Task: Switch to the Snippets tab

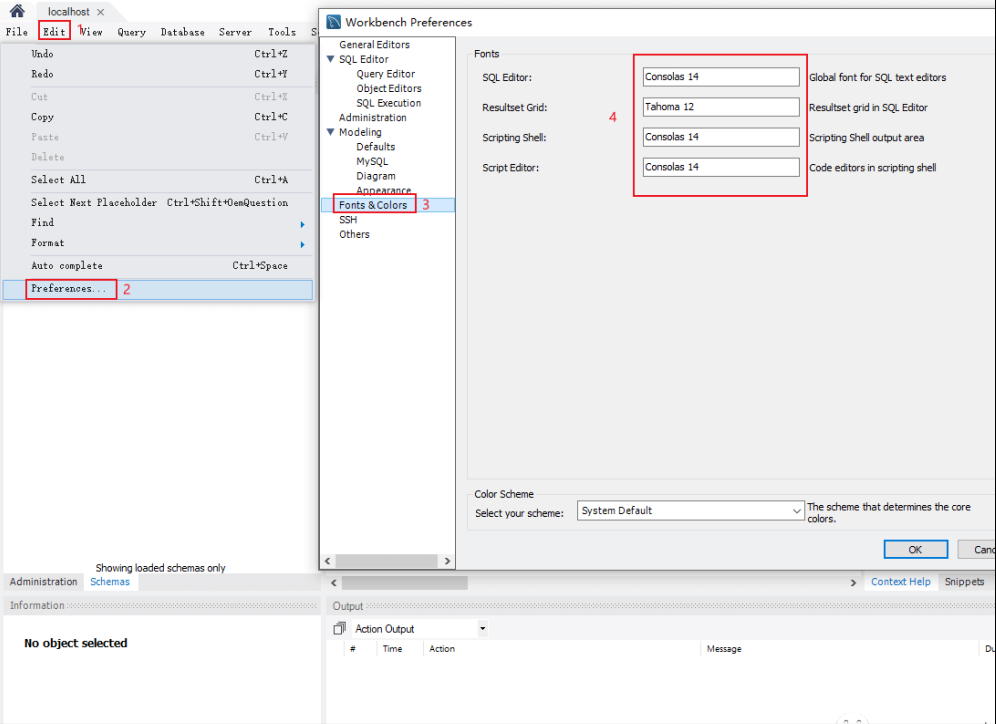Action: tap(964, 582)
